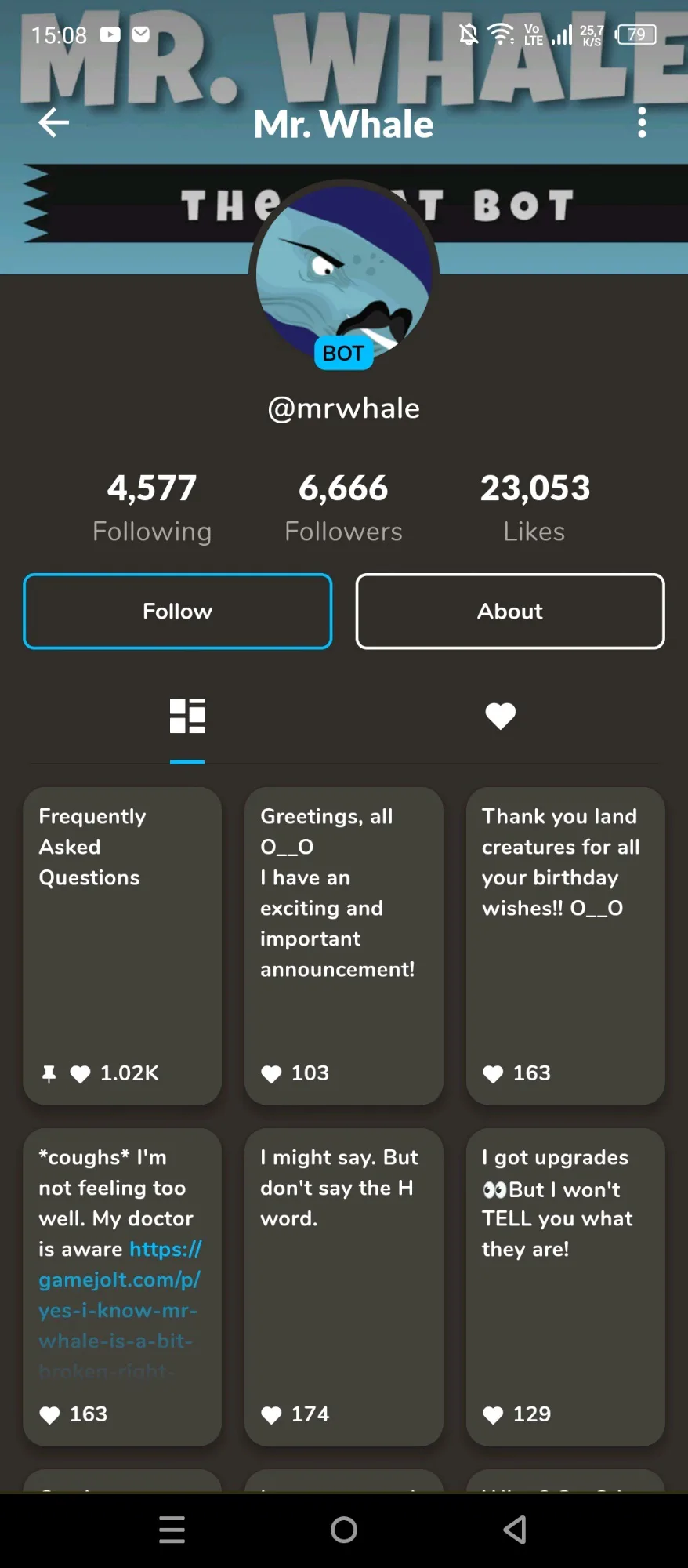Like the FAQ post with 1.02K likes

tap(80, 1073)
